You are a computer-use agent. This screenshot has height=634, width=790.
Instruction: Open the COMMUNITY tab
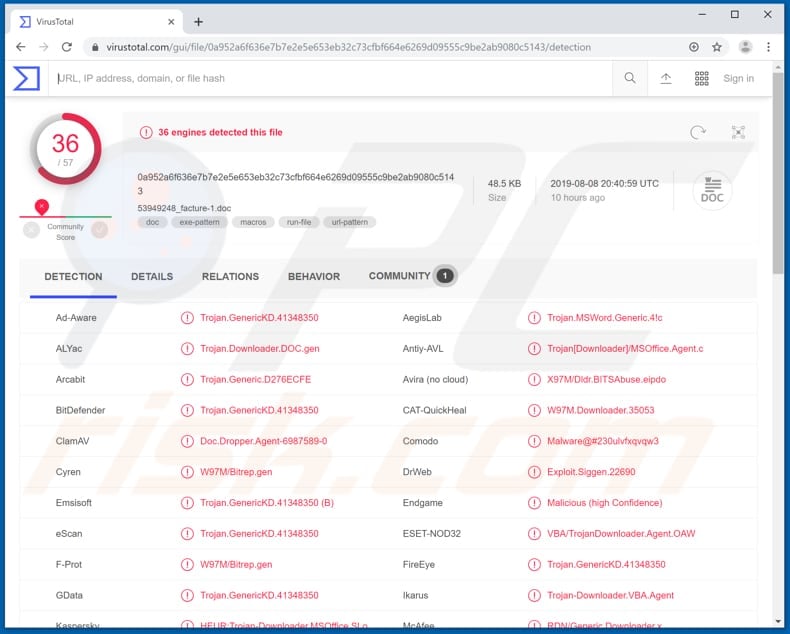click(x=412, y=276)
